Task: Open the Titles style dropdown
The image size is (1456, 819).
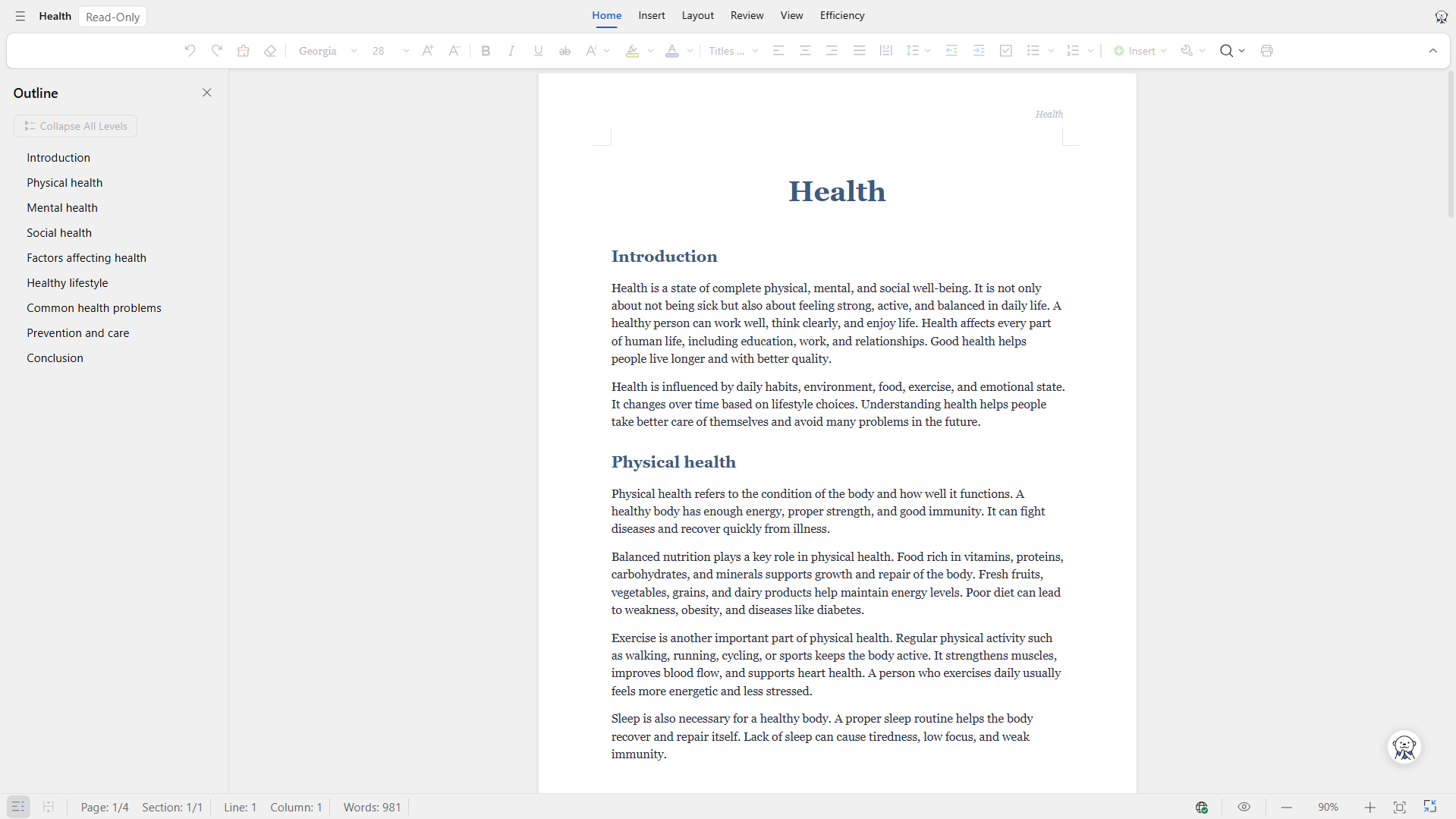Action: pyautogui.click(x=733, y=51)
